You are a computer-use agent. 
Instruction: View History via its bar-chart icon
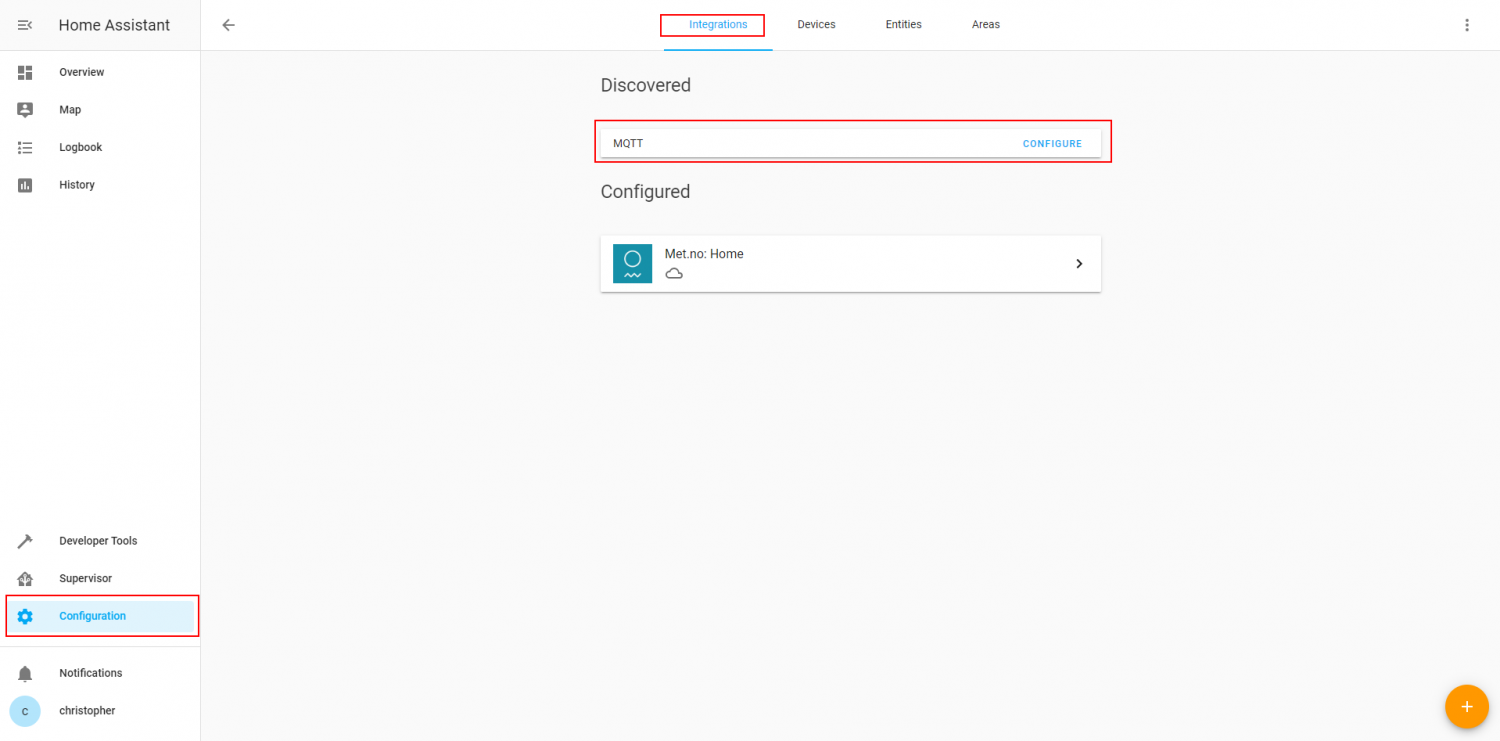point(24,184)
